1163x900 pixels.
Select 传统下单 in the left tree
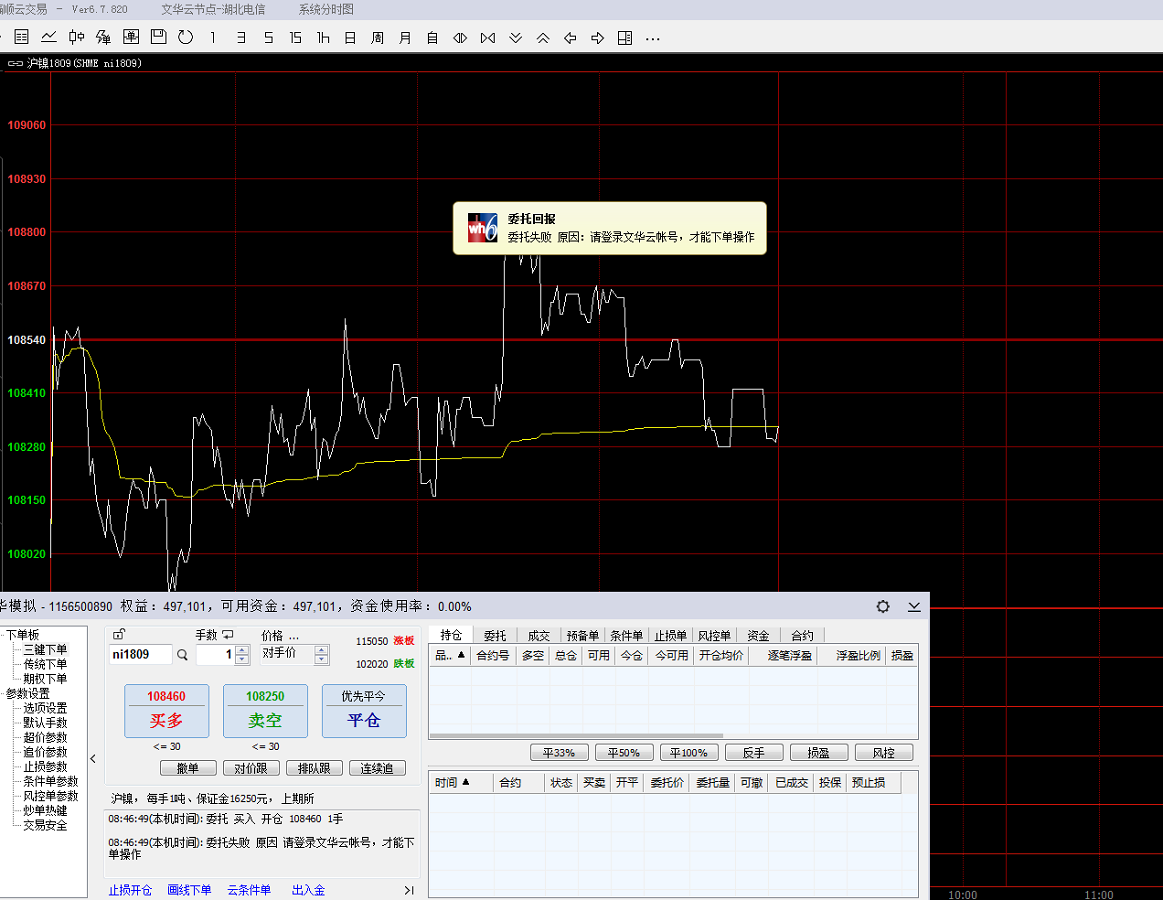[x=45, y=664]
